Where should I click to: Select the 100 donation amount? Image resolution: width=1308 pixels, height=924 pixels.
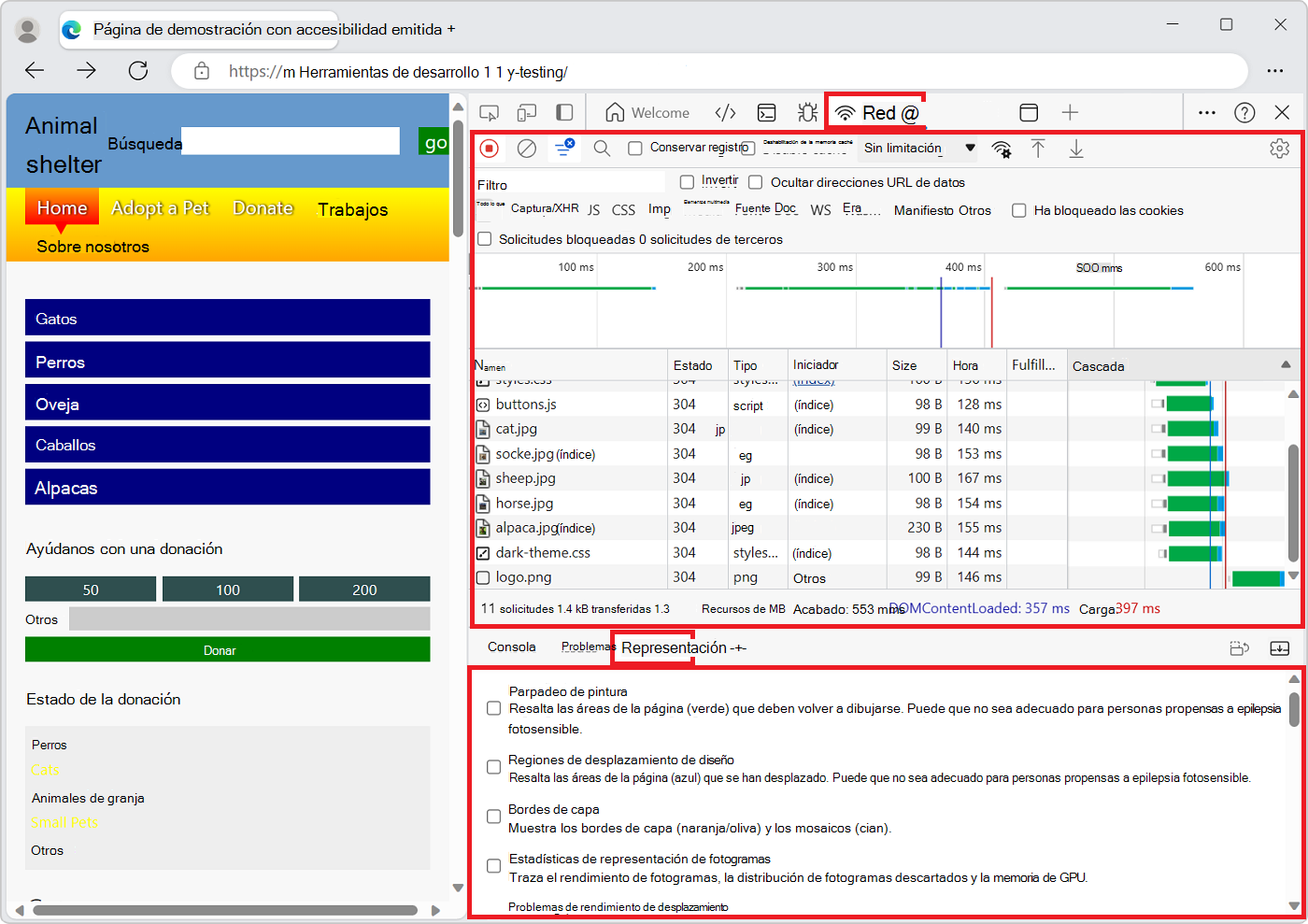pos(227,589)
